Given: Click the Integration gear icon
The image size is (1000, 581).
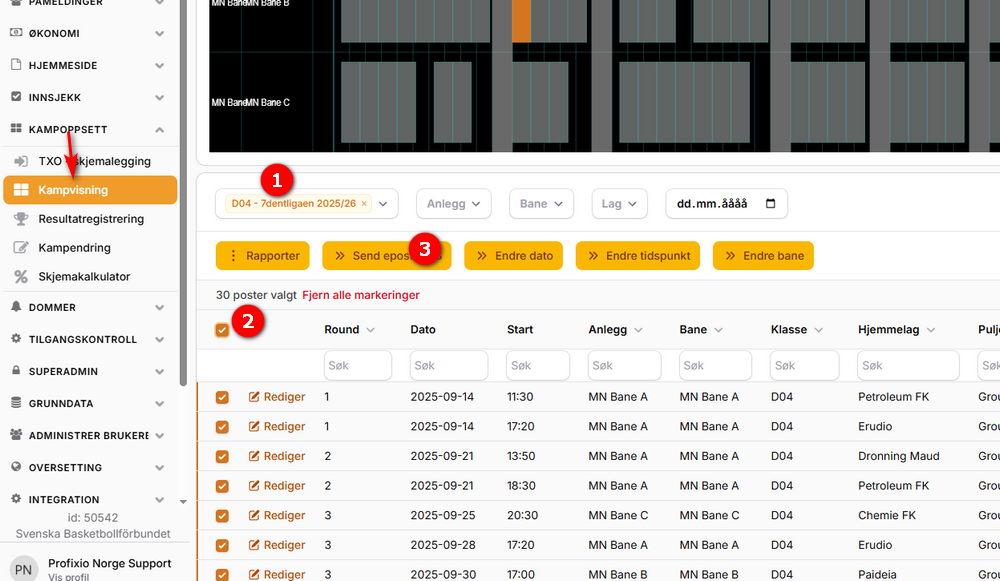Looking at the screenshot, I should (17, 499).
